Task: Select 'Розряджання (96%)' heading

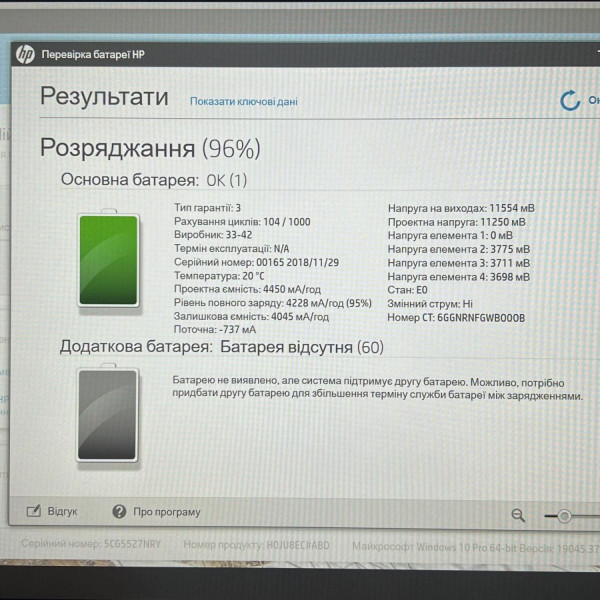Action: [150, 148]
